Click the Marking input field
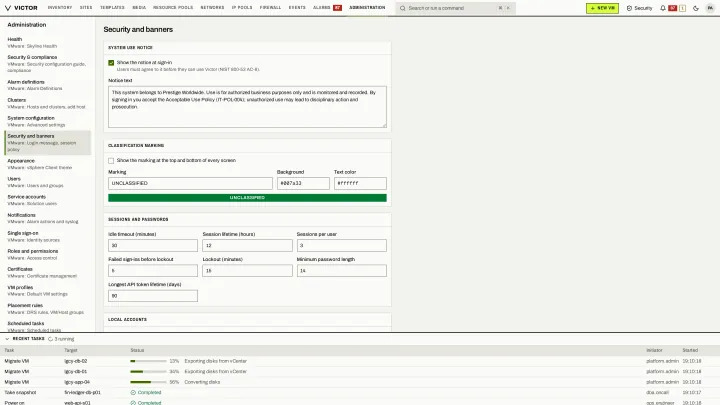 click(190, 183)
